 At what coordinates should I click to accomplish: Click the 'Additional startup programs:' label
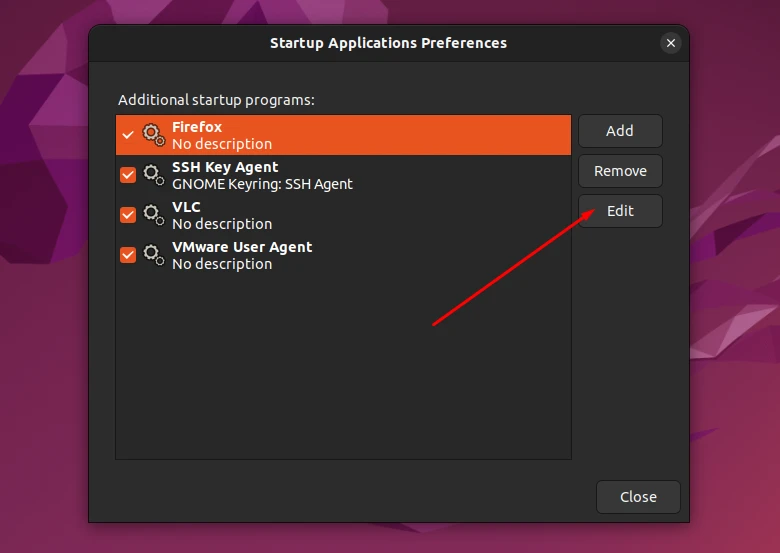click(216, 100)
